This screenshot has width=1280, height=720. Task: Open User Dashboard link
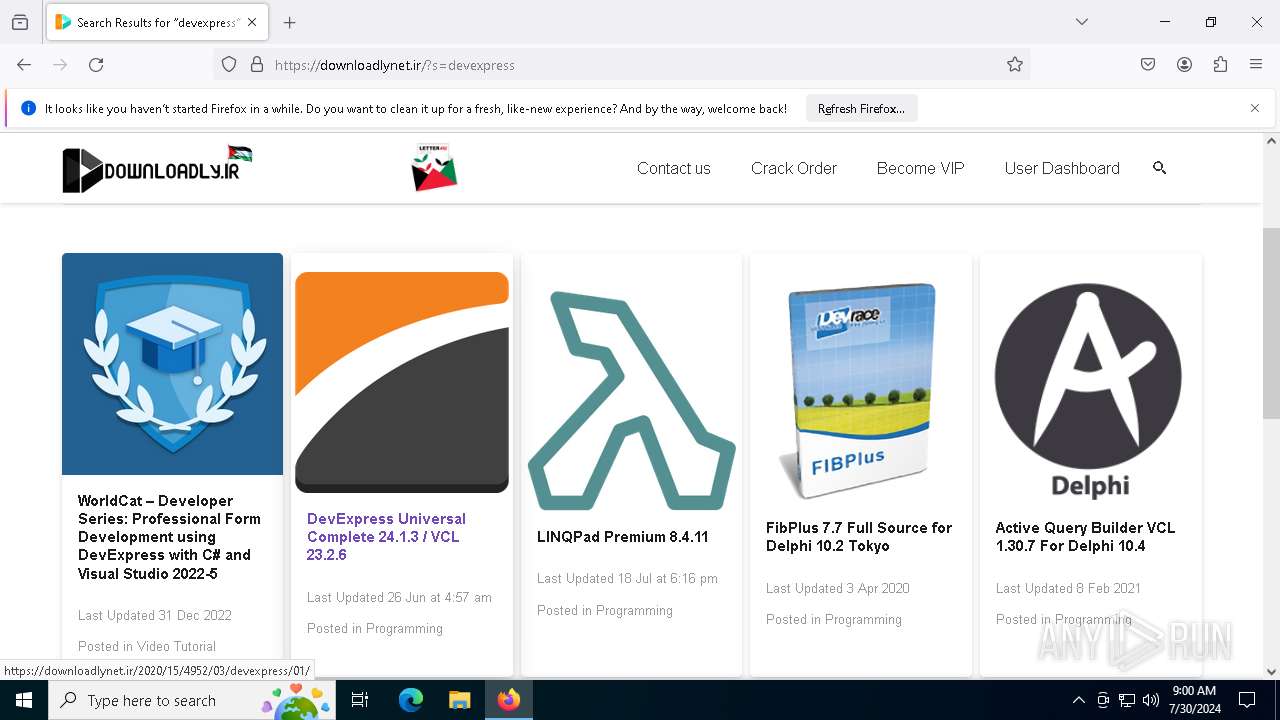click(1062, 168)
